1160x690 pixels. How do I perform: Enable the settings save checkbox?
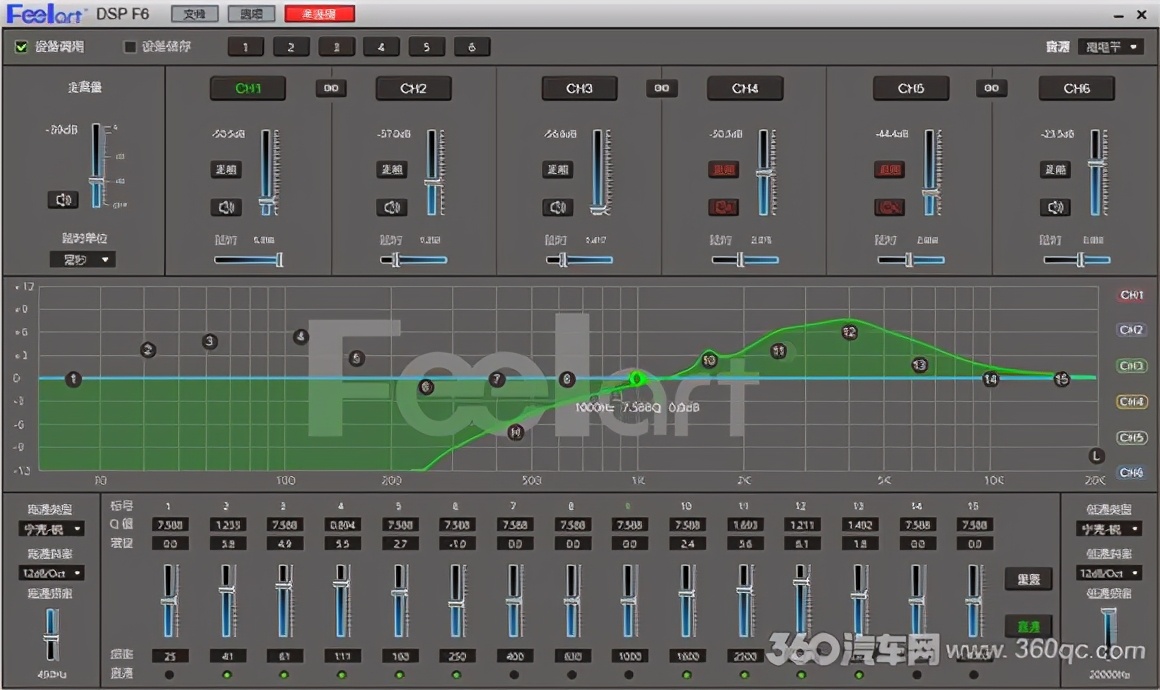tap(128, 46)
